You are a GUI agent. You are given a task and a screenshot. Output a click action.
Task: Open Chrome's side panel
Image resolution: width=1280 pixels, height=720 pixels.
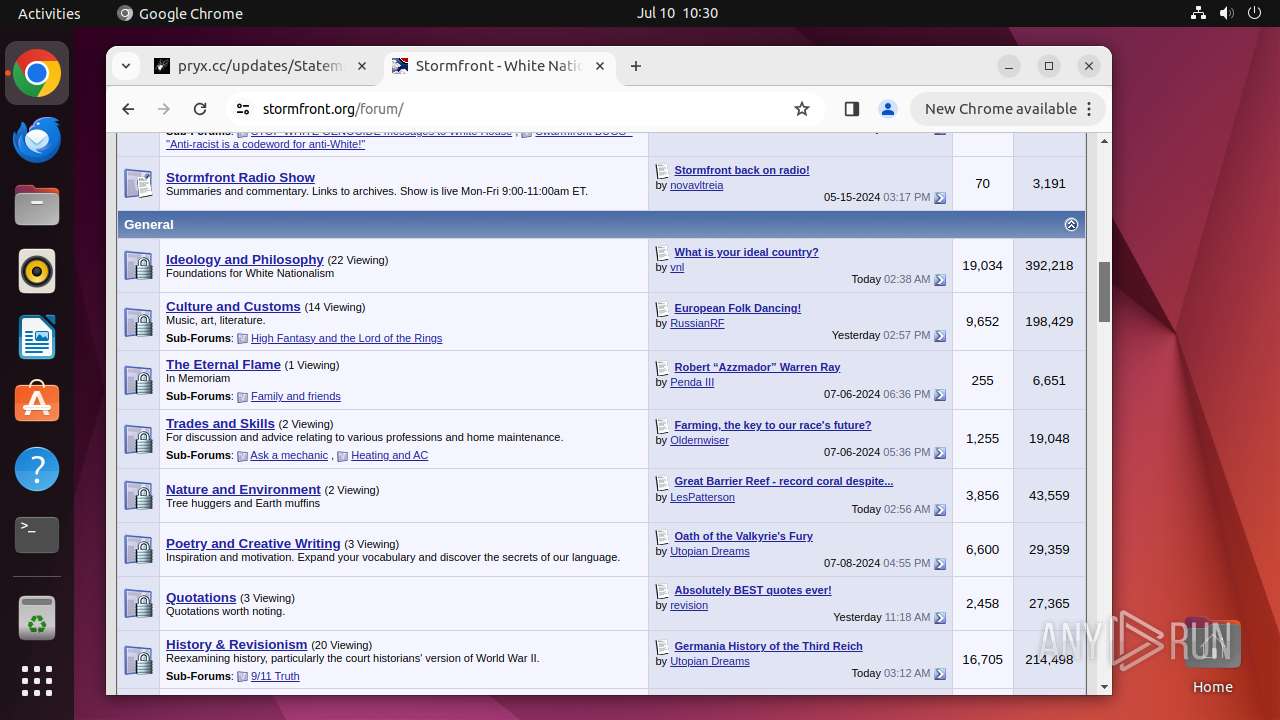[852, 109]
